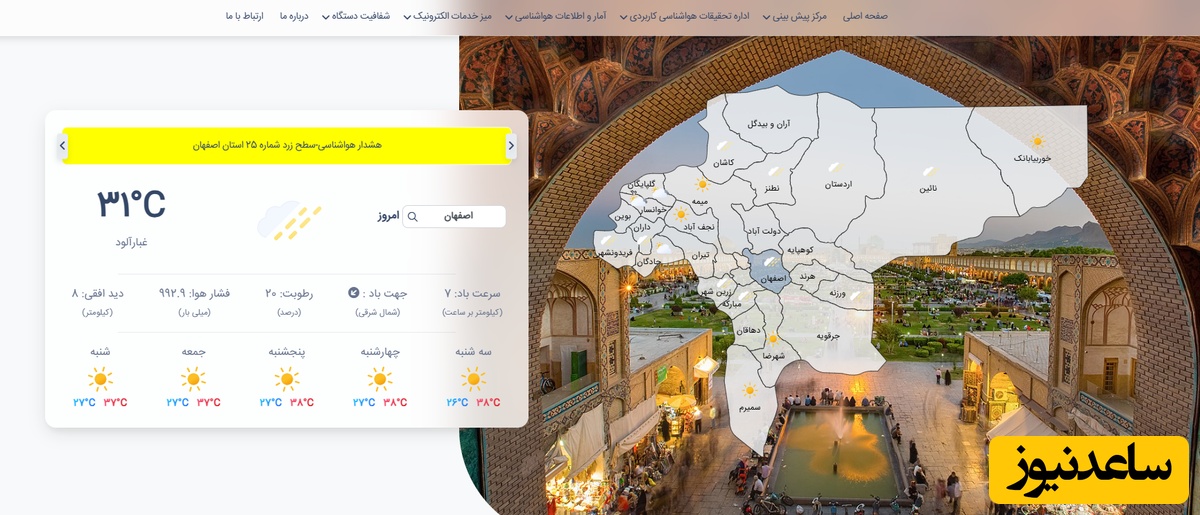The width and height of the screenshot is (1200, 515).
Task: Click the weather icon on نائین region
Action: pyautogui.click(x=929, y=173)
